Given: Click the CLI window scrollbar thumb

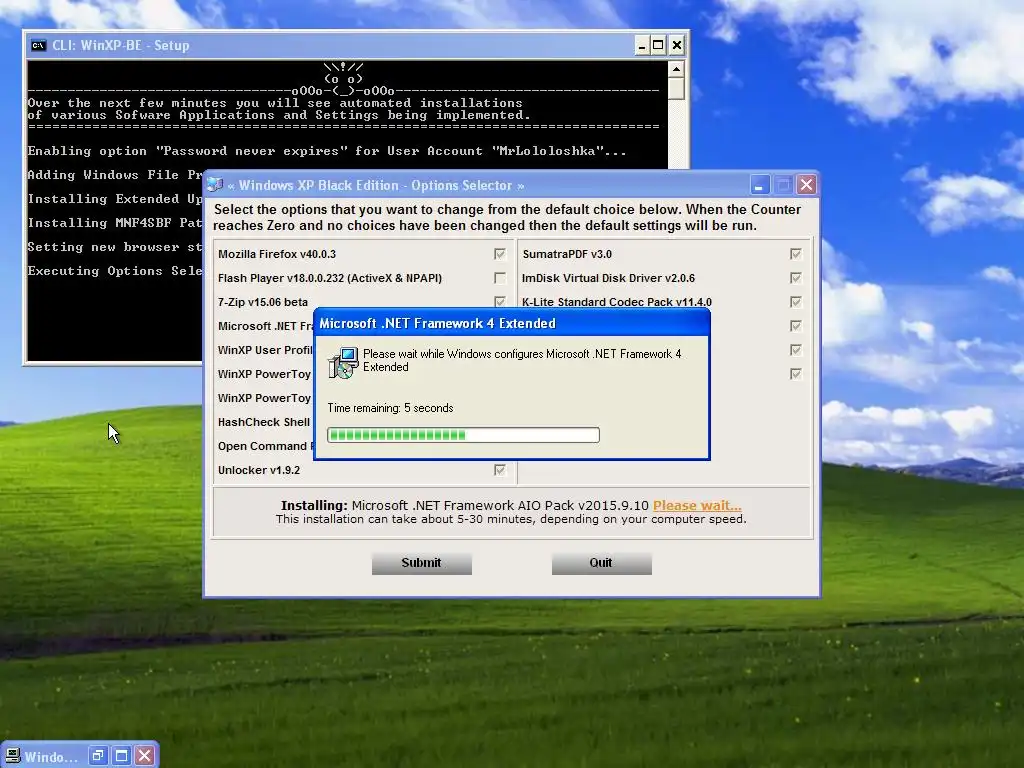Looking at the screenshot, I should tap(677, 88).
